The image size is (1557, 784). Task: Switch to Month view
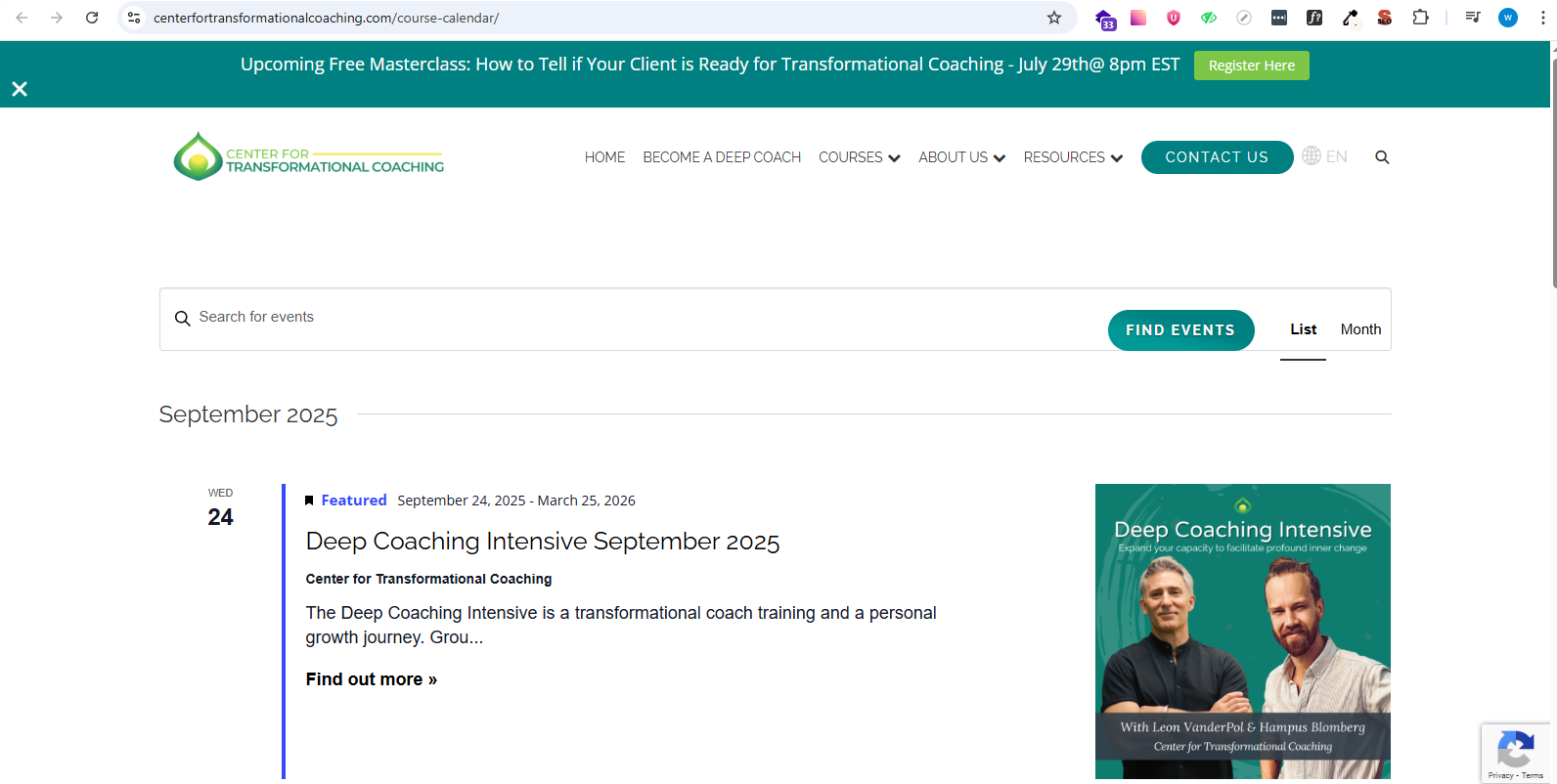point(1360,329)
